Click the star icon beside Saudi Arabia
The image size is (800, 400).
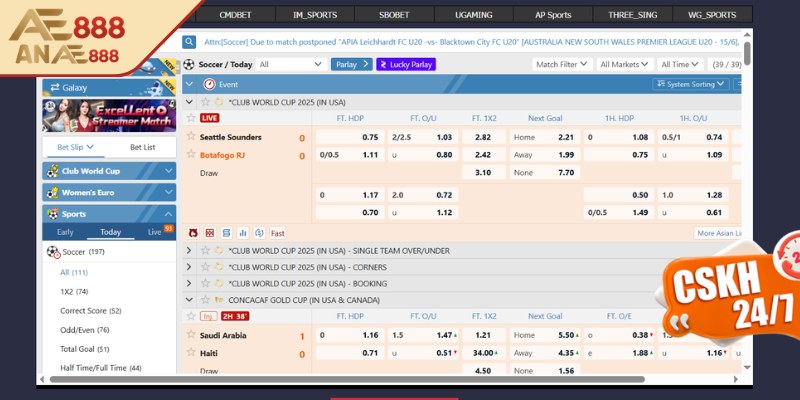pyautogui.click(x=191, y=335)
